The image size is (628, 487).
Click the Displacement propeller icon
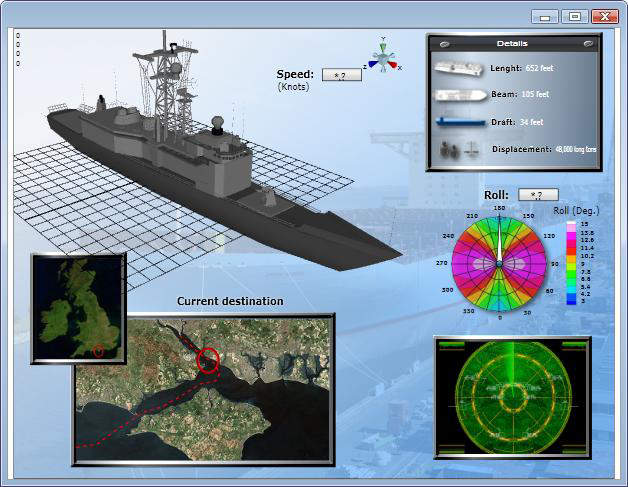click(458, 149)
